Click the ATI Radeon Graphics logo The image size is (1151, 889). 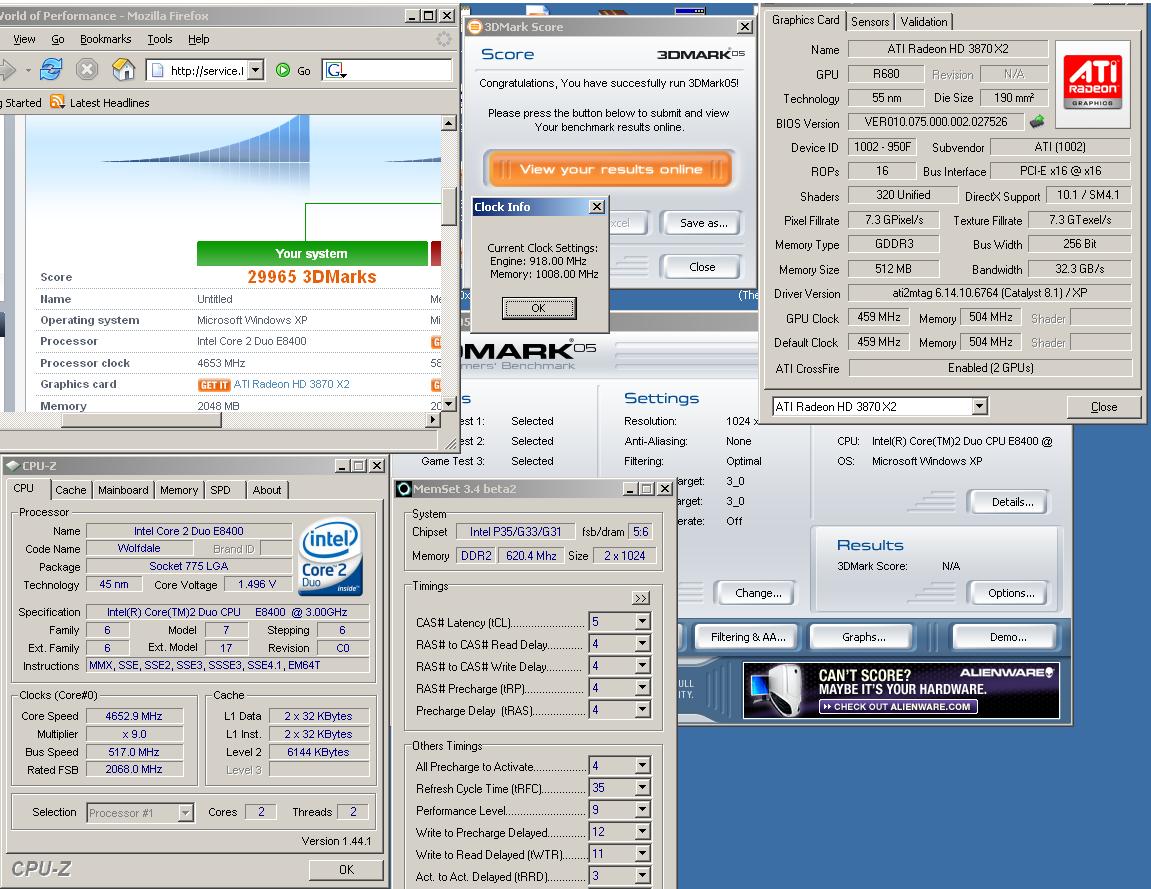(1092, 81)
